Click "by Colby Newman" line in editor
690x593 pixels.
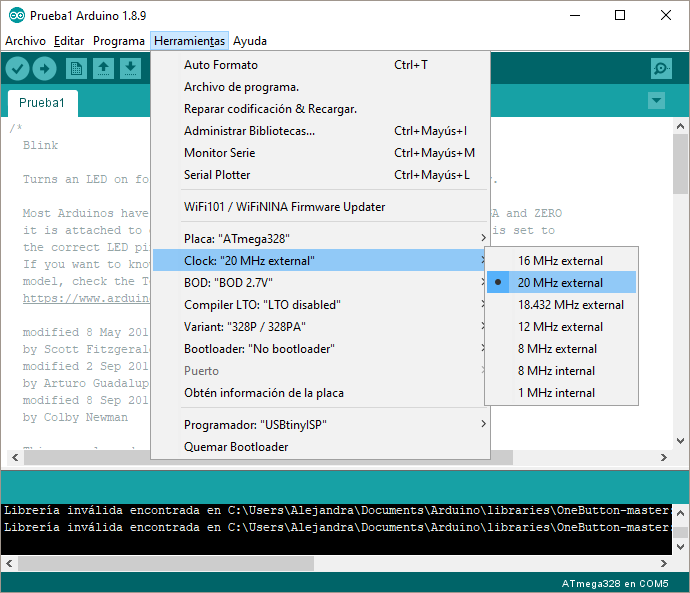point(75,417)
